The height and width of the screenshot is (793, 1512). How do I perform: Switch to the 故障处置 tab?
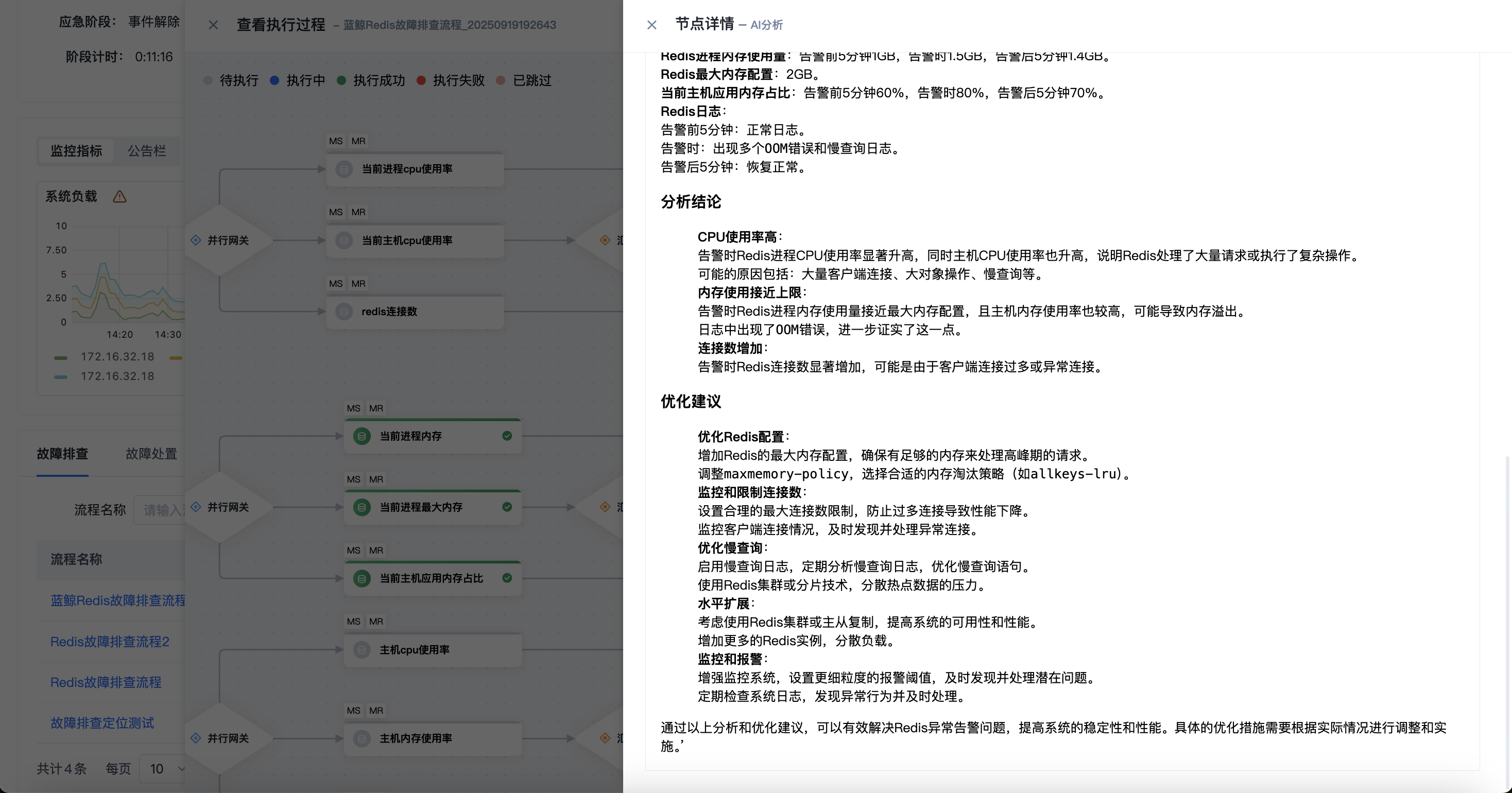pyautogui.click(x=151, y=454)
